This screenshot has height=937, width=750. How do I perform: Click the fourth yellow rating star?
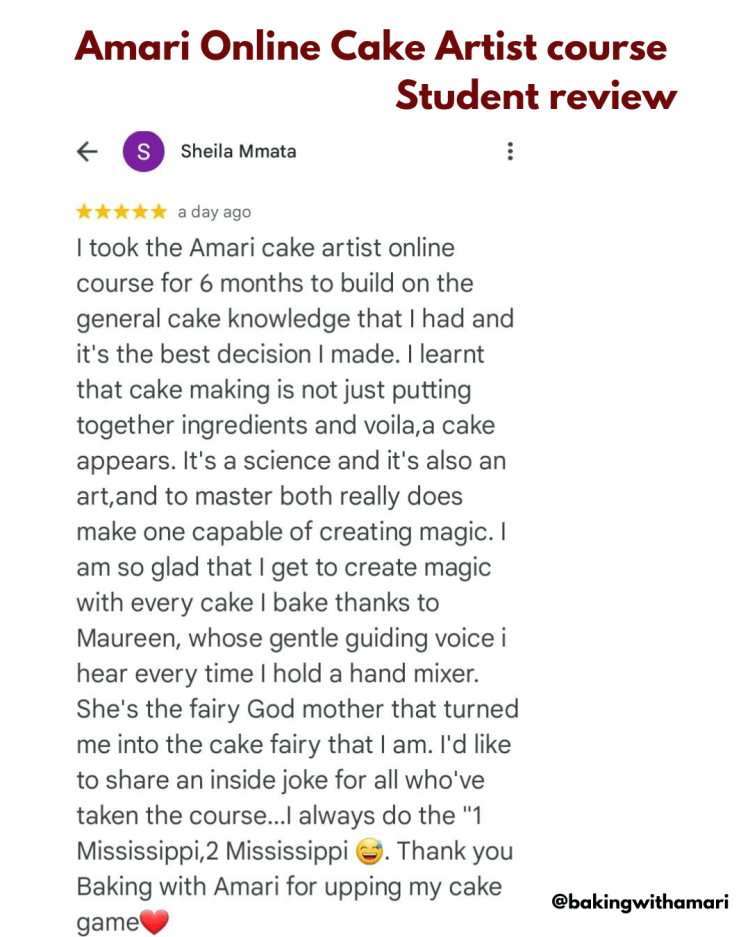[x=140, y=212]
